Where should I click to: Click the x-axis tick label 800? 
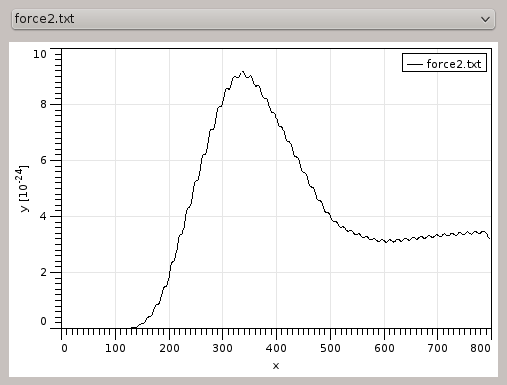tap(480, 348)
